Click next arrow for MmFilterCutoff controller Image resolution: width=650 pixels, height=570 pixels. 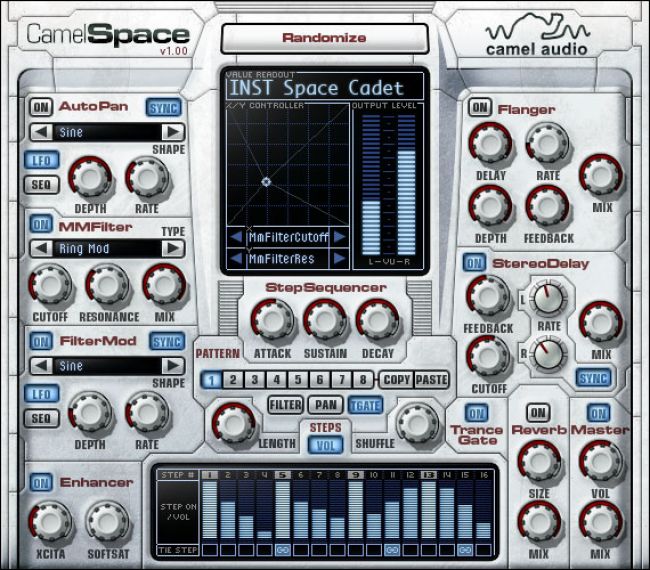pos(339,237)
